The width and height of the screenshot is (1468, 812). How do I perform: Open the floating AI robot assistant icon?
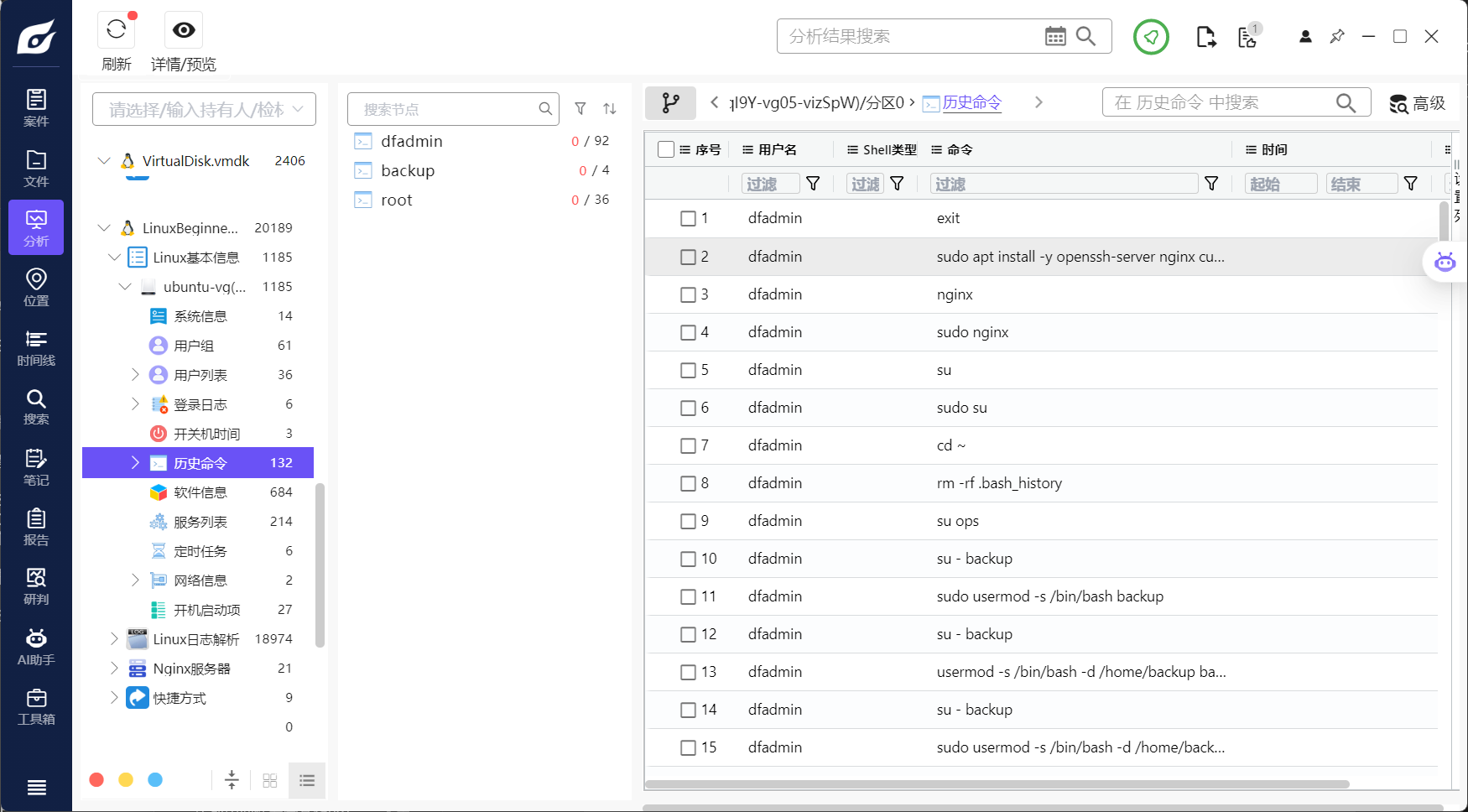pyautogui.click(x=1445, y=262)
